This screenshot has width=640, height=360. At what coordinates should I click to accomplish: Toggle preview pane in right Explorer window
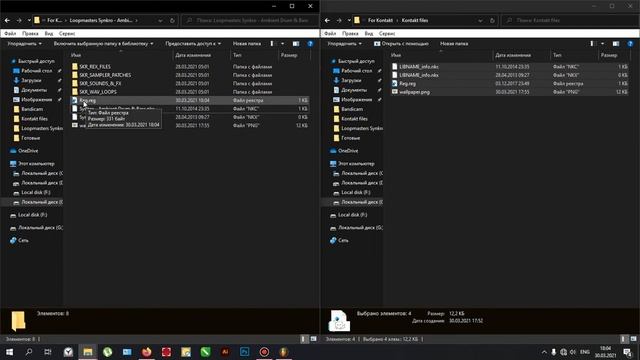(616, 44)
